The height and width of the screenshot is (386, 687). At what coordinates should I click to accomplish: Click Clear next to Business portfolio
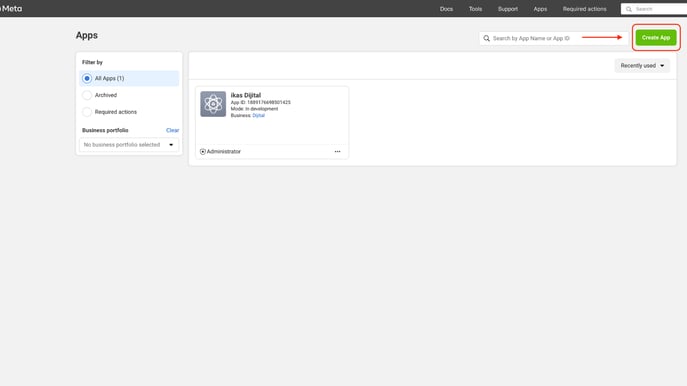(172, 130)
